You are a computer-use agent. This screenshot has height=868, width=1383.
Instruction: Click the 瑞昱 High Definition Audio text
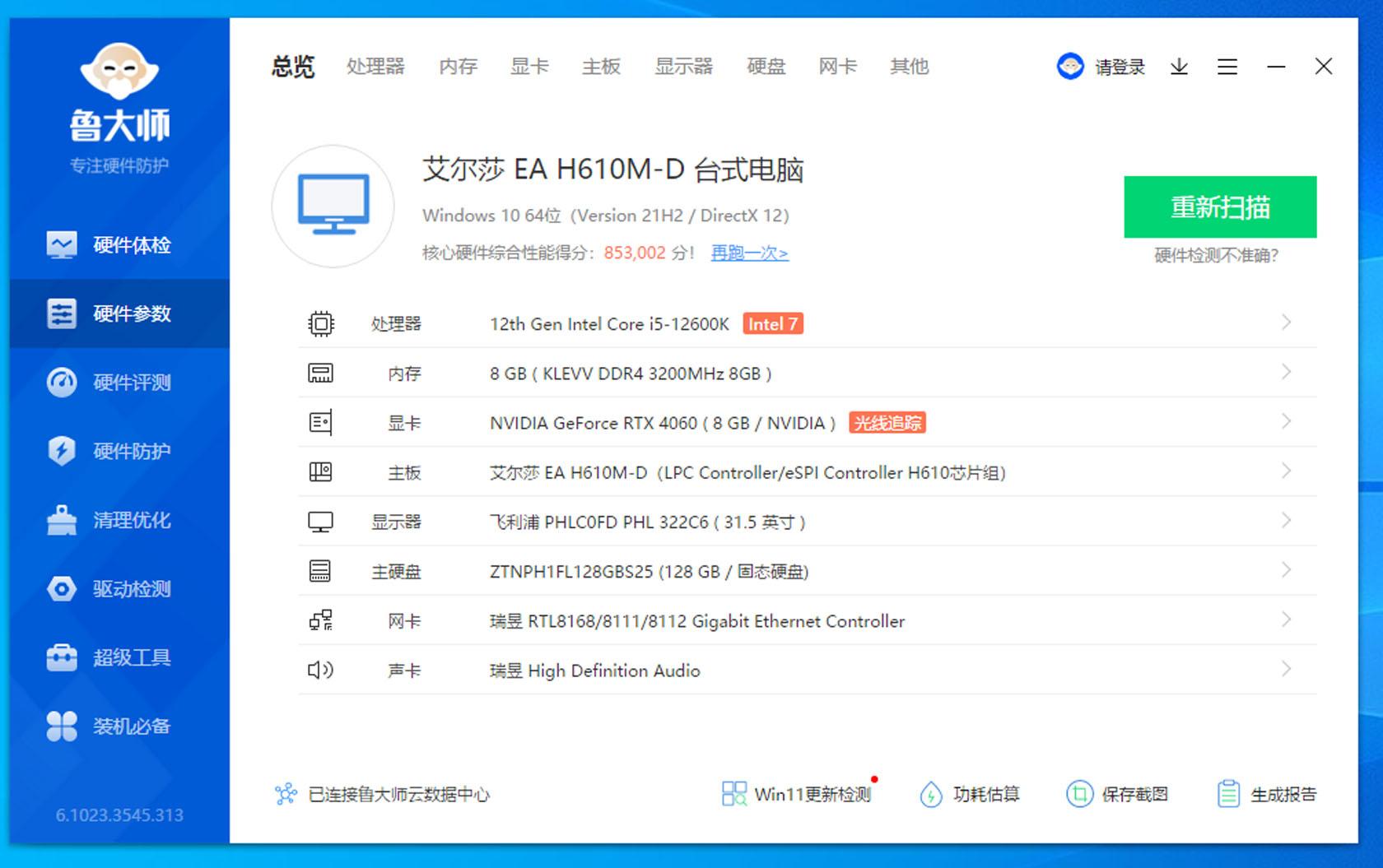594,671
